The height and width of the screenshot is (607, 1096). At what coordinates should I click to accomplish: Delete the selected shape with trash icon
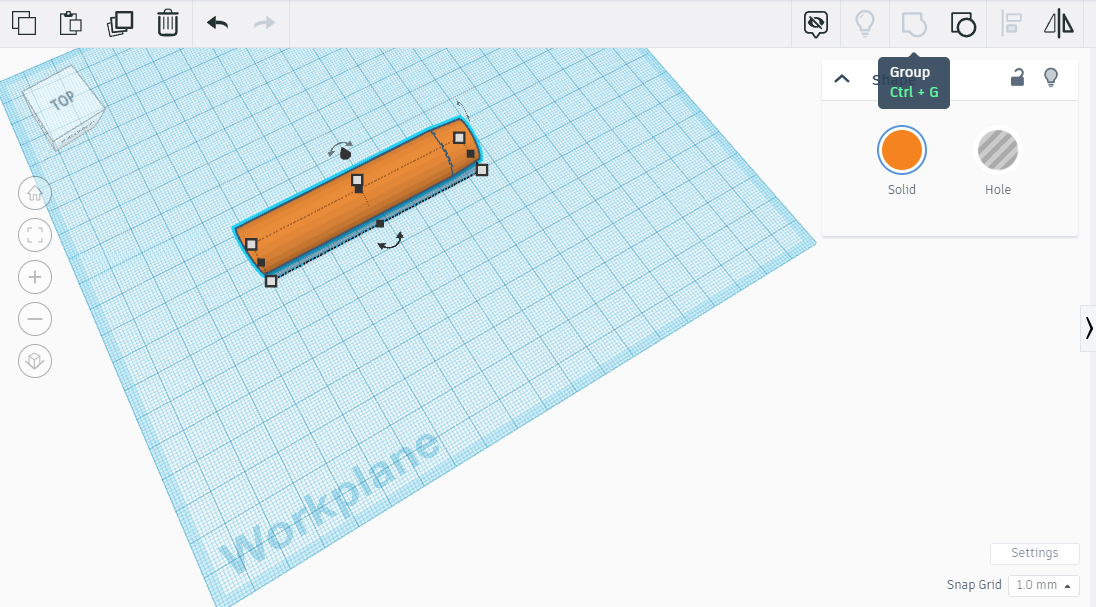pos(168,23)
